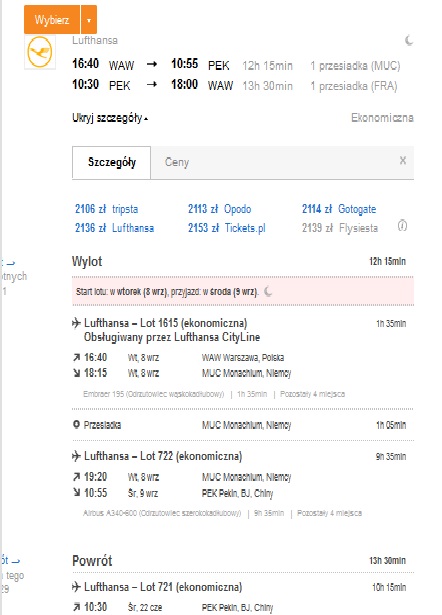This screenshot has width=442, height=615.
Task: Open the 2113 zł Opodo offer
Action: click(x=220, y=209)
